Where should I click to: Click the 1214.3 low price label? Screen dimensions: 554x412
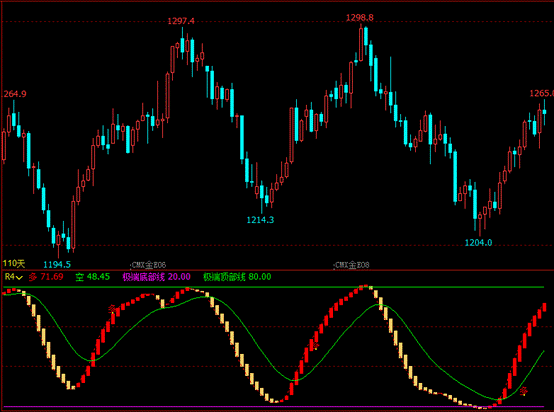pos(260,220)
